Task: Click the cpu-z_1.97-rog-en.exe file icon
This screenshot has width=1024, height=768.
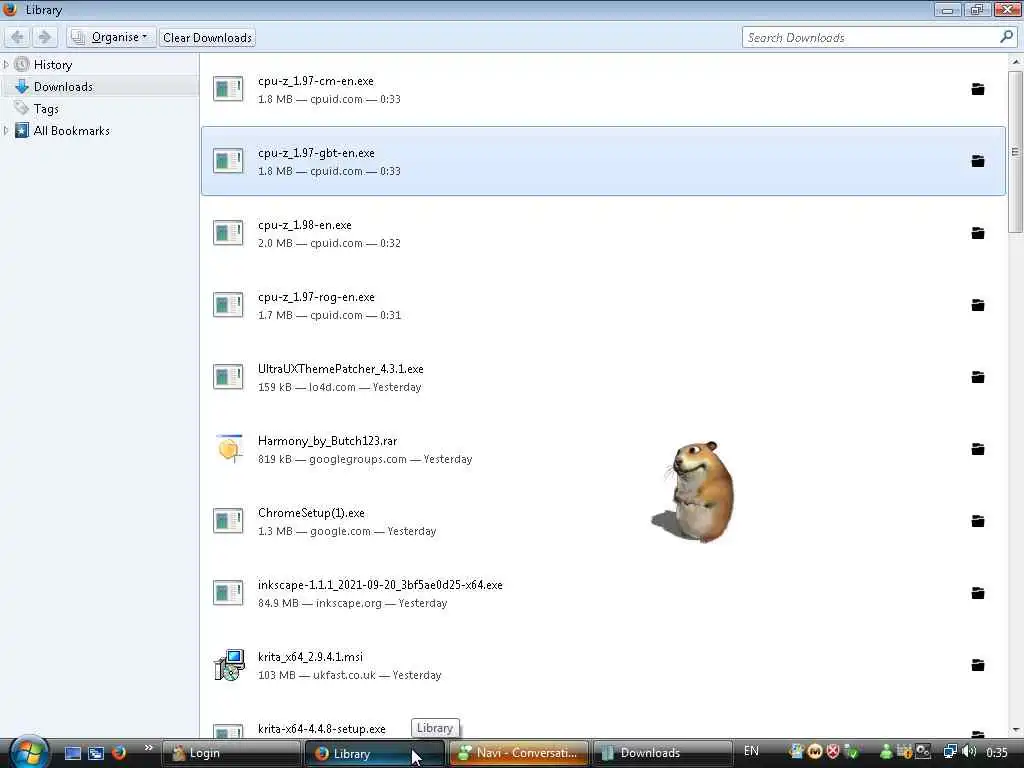Action: [228, 305]
